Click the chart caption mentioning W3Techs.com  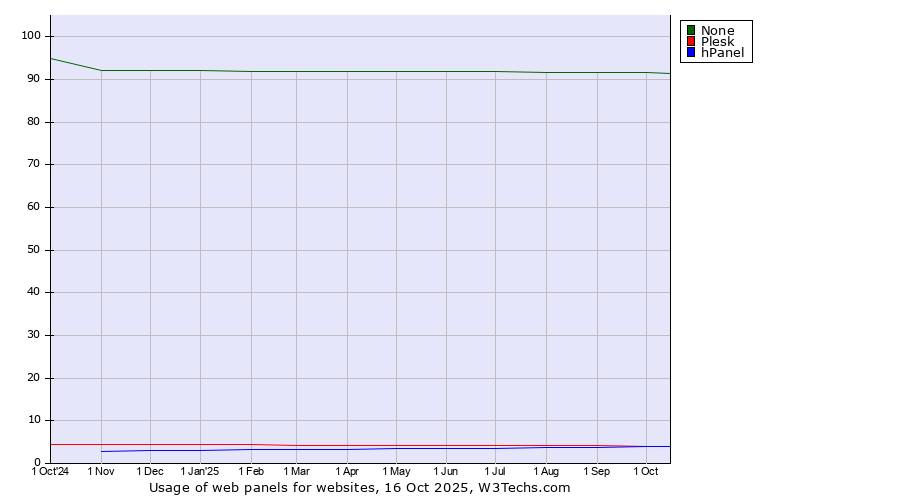(360, 488)
